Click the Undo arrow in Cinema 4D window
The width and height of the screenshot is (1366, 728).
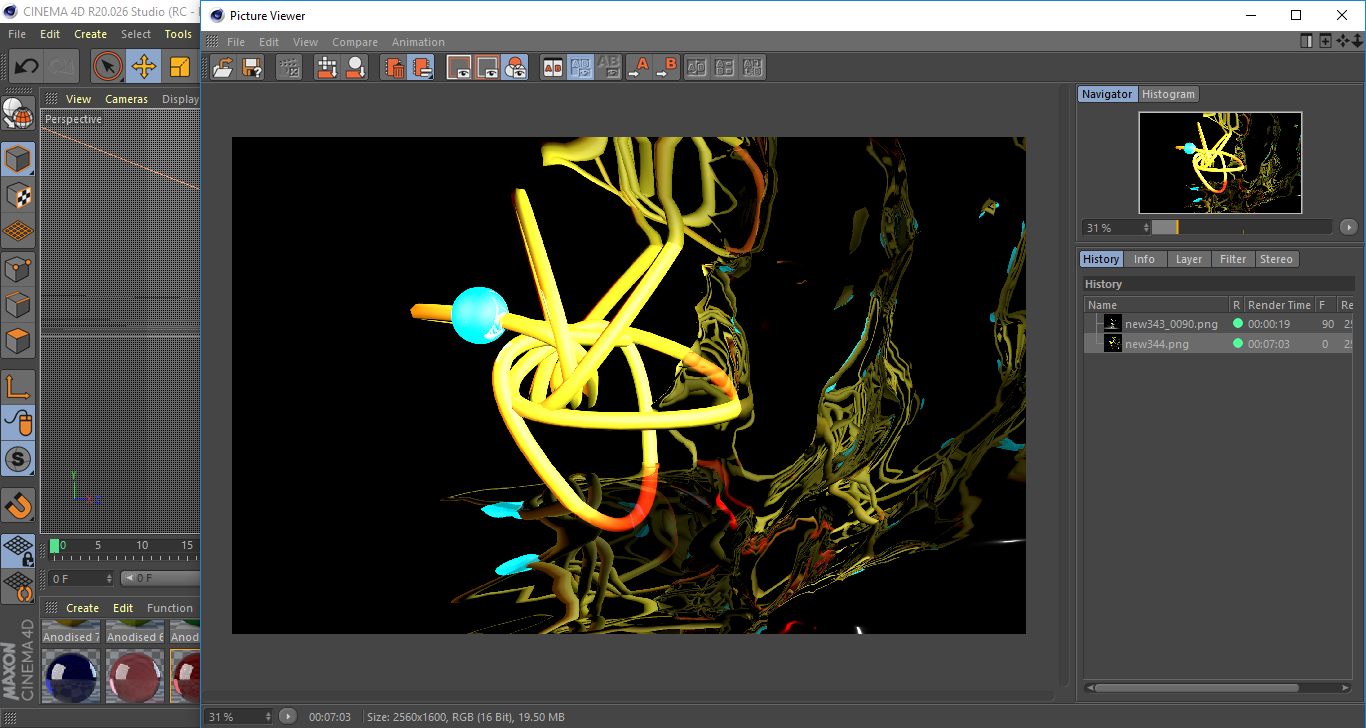coord(26,67)
